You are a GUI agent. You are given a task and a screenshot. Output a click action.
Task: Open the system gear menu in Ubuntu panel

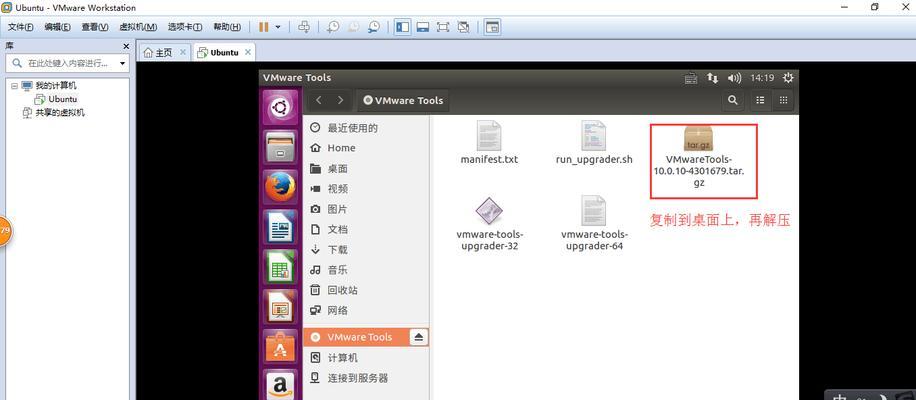788,78
